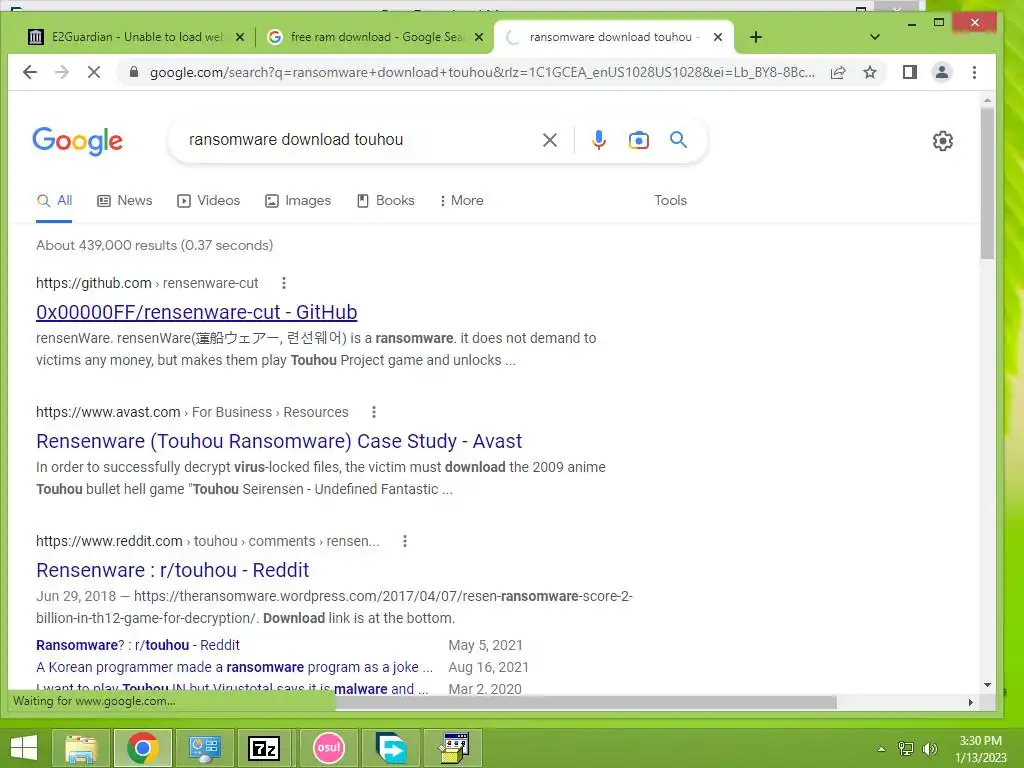Open options for the github.com result
1024x768 pixels.
tap(283, 283)
